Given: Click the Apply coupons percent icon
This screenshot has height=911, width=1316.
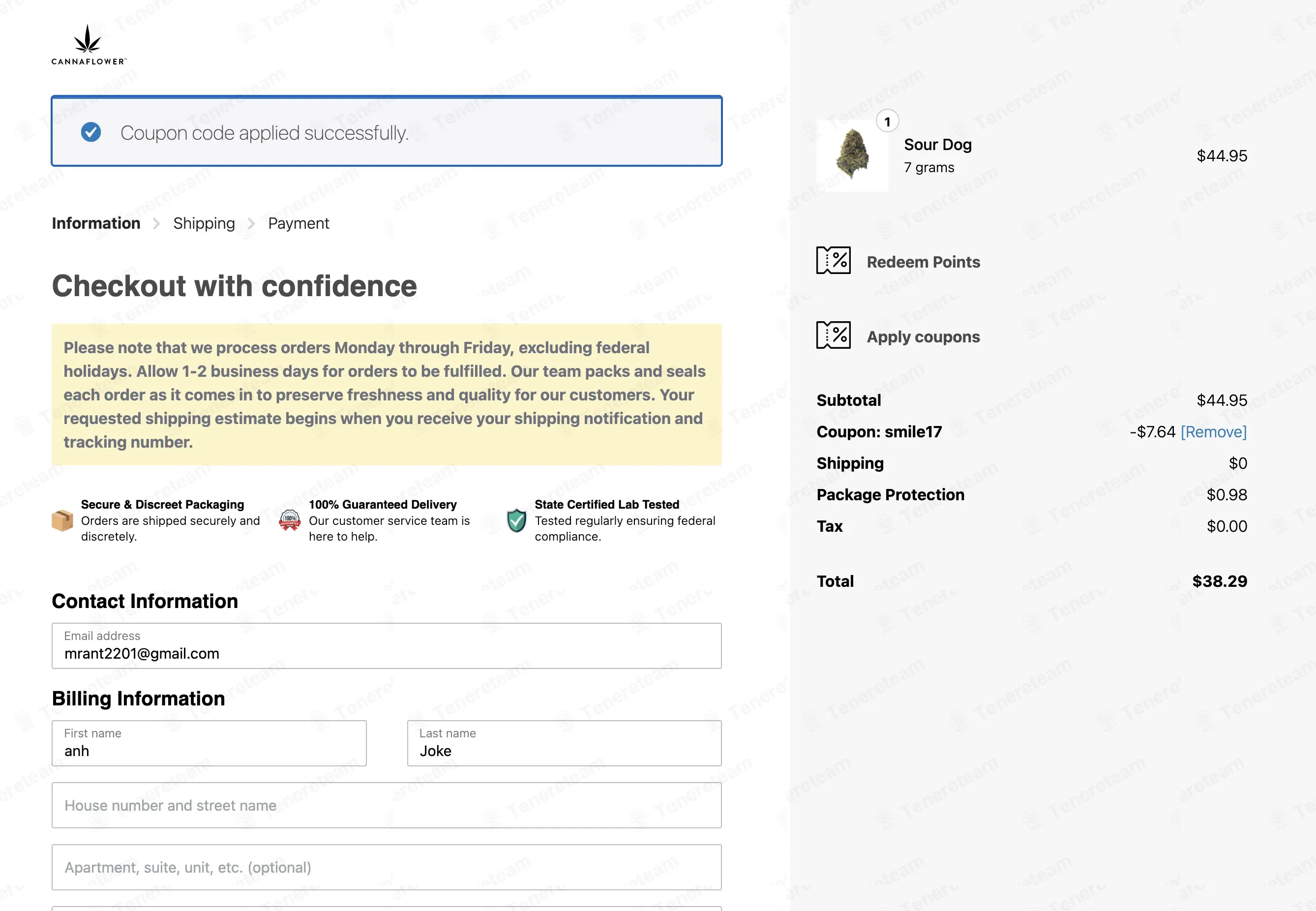Looking at the screenshot, I should click(x=833, y=335).
